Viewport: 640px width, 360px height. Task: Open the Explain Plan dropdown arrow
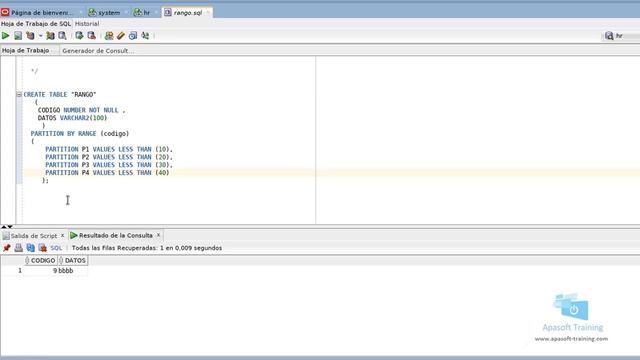[x=40, y=36]
